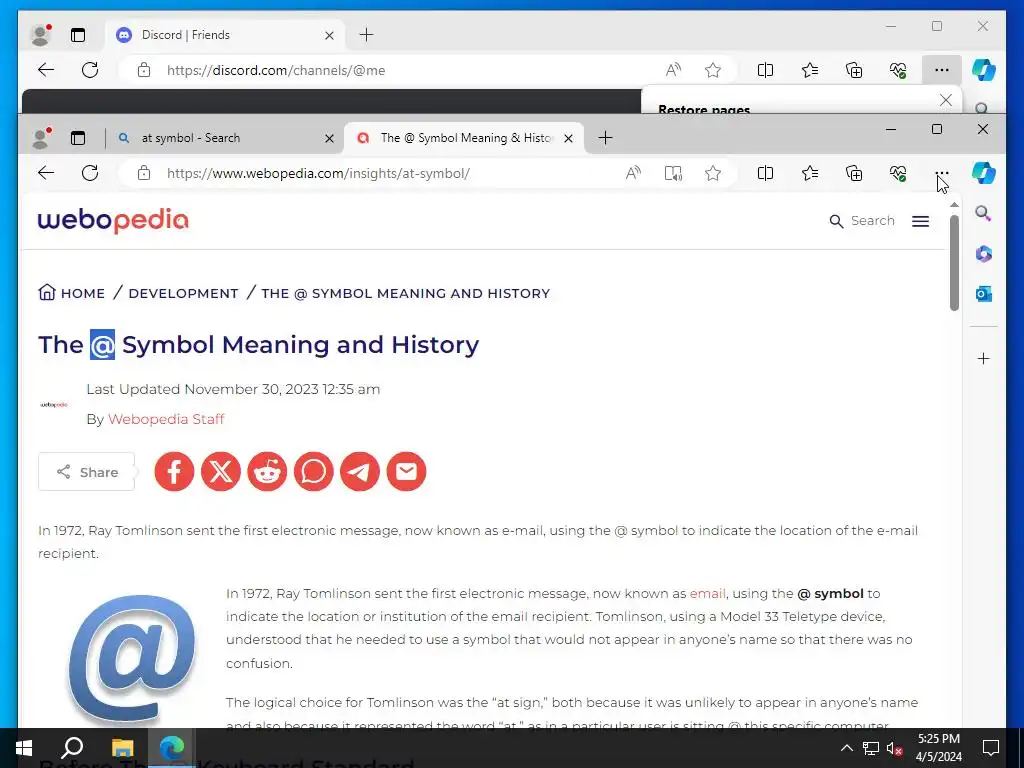
Task: Open profile icon in Webopedia window
Action: coord(41,138)
